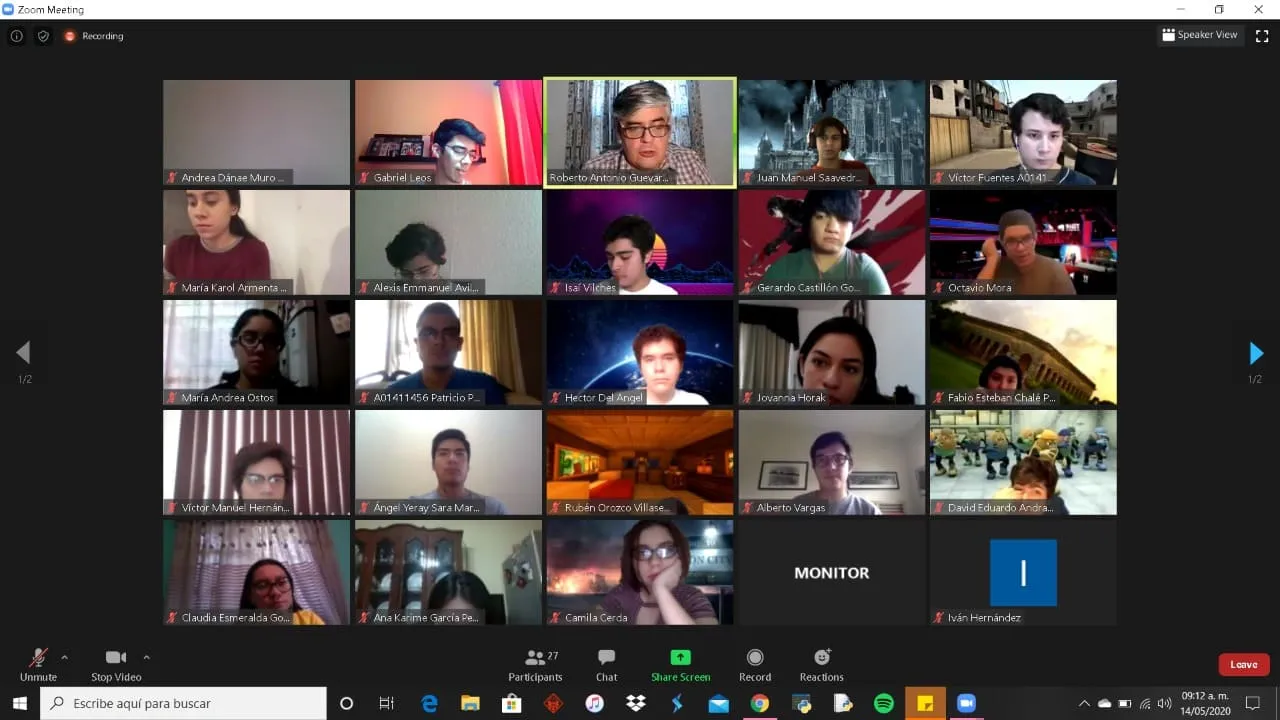Click the Recording status indicator
Image resolution: width=1280 pixels, height=720 pixels.
[94, 36]
